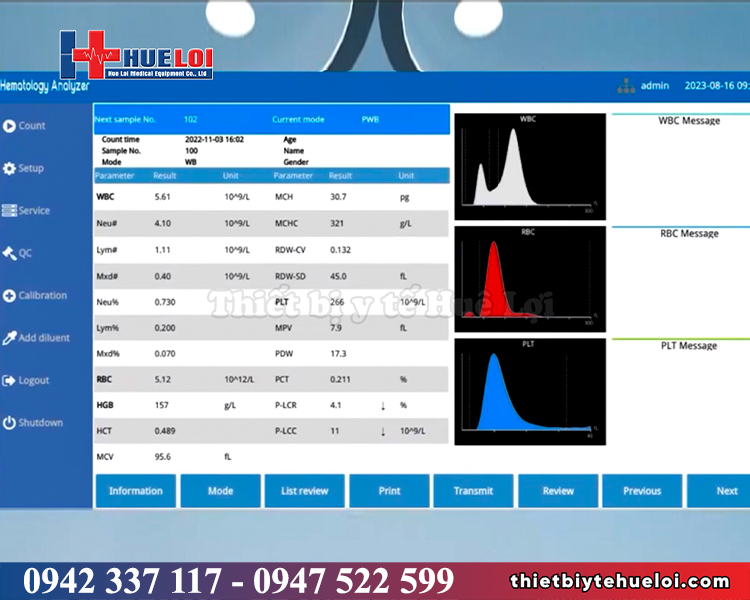Click the Calibration plus icon
The height and width of the screenshot is (600, 750).
(9, 296)
